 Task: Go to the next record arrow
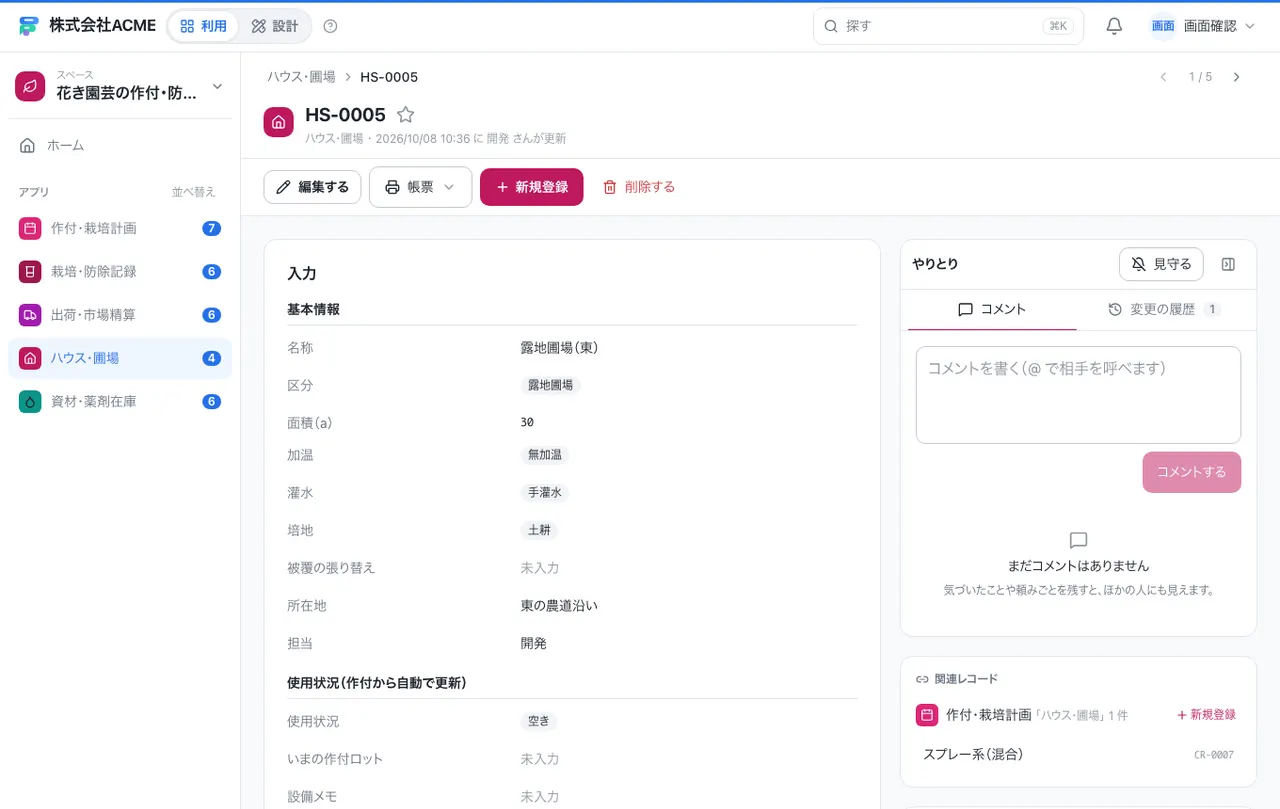[1237, 77]
